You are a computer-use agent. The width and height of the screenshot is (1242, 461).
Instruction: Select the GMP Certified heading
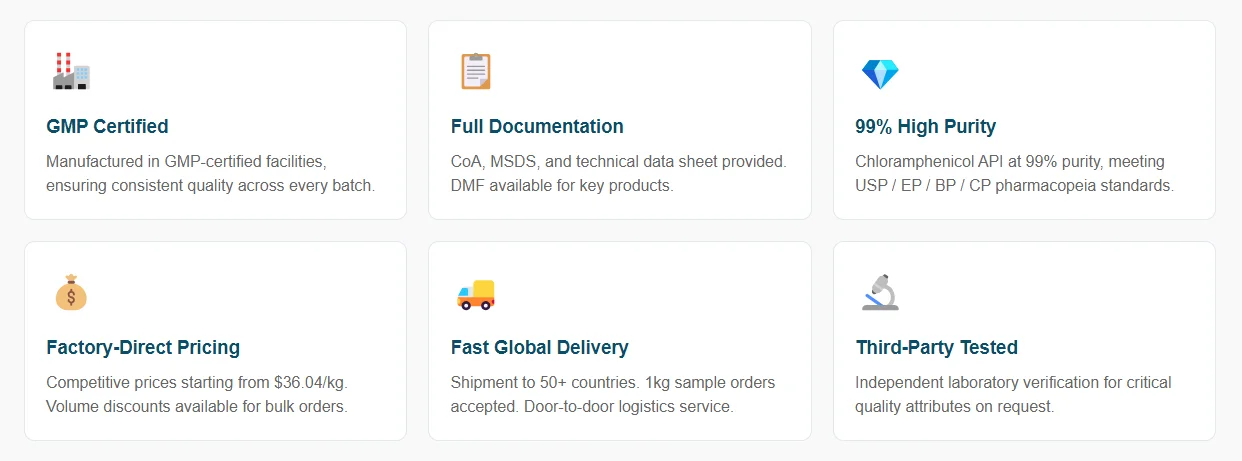pos(107,127)
